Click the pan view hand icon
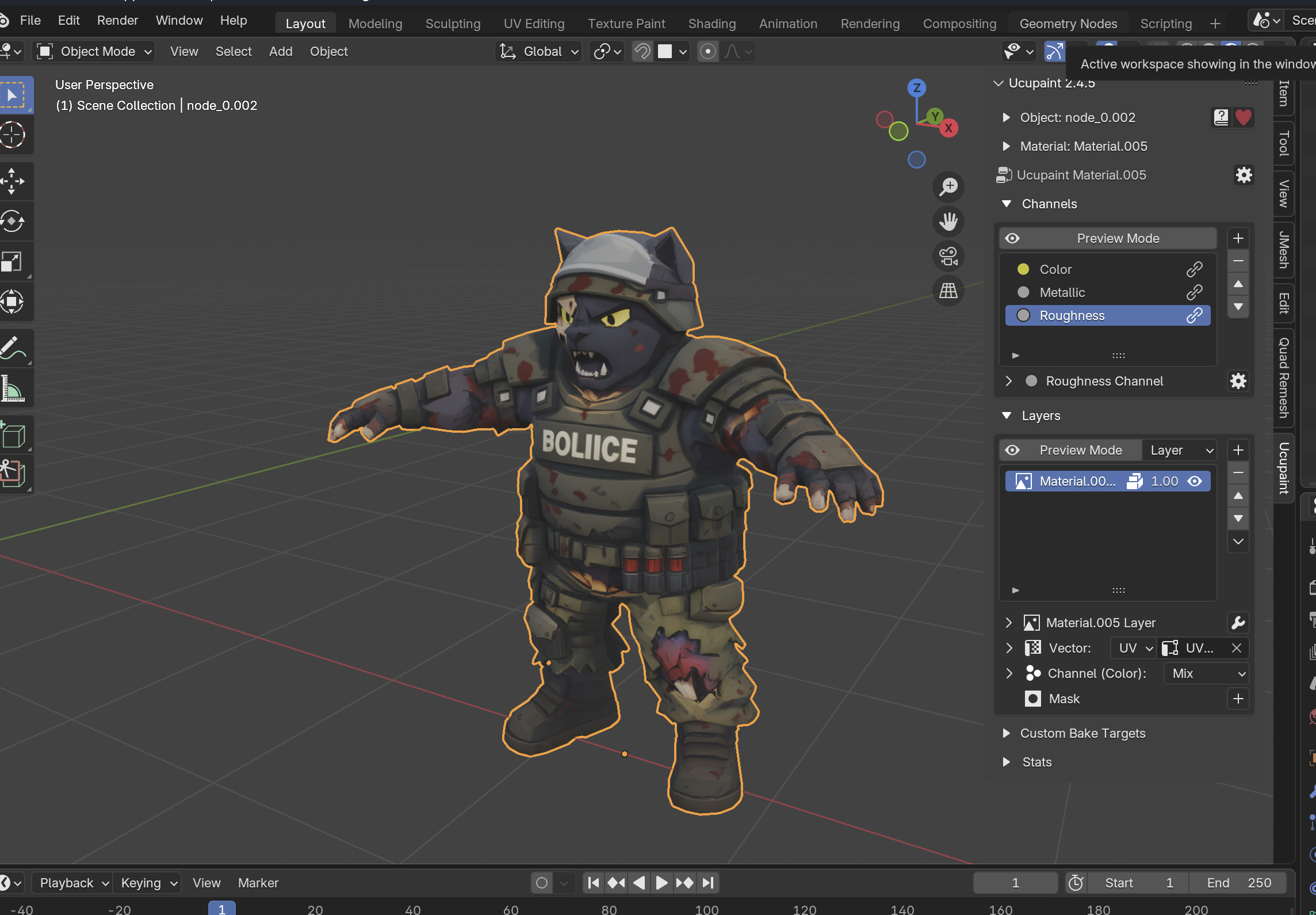 pos(948,222)
